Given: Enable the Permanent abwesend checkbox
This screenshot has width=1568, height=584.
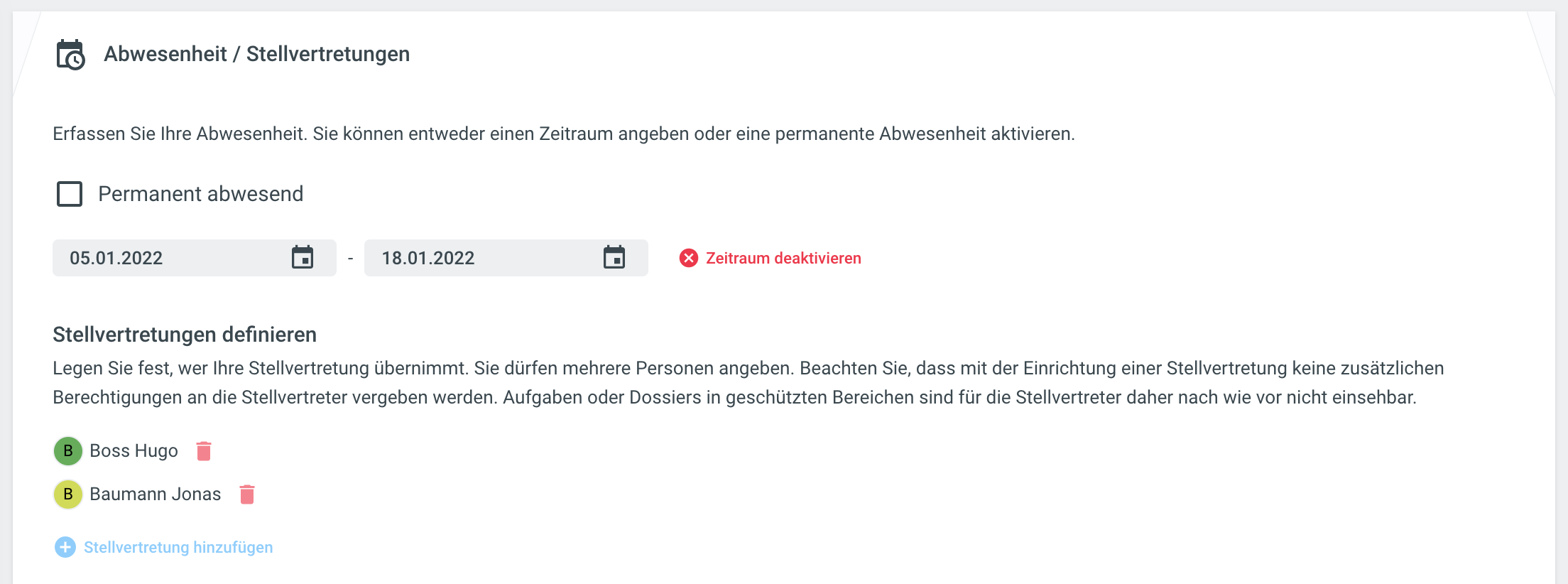Looking at the screenshot, I should point(70,194).
